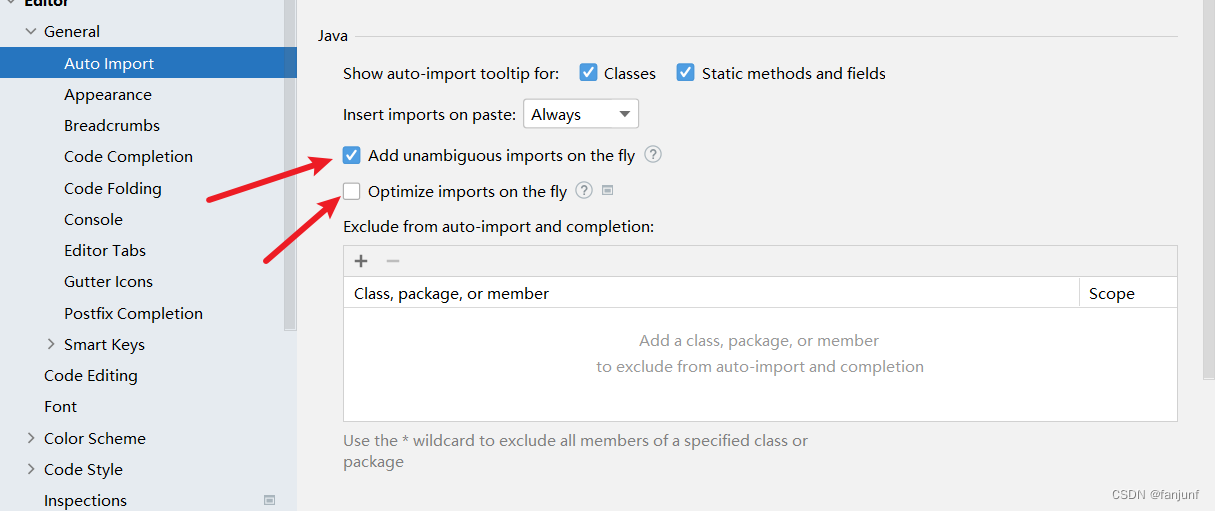Image resolution: width=1215 pixels, height=511 pixels.
Task: Go to Editor Tabs settings
Action: coord(105,250)
